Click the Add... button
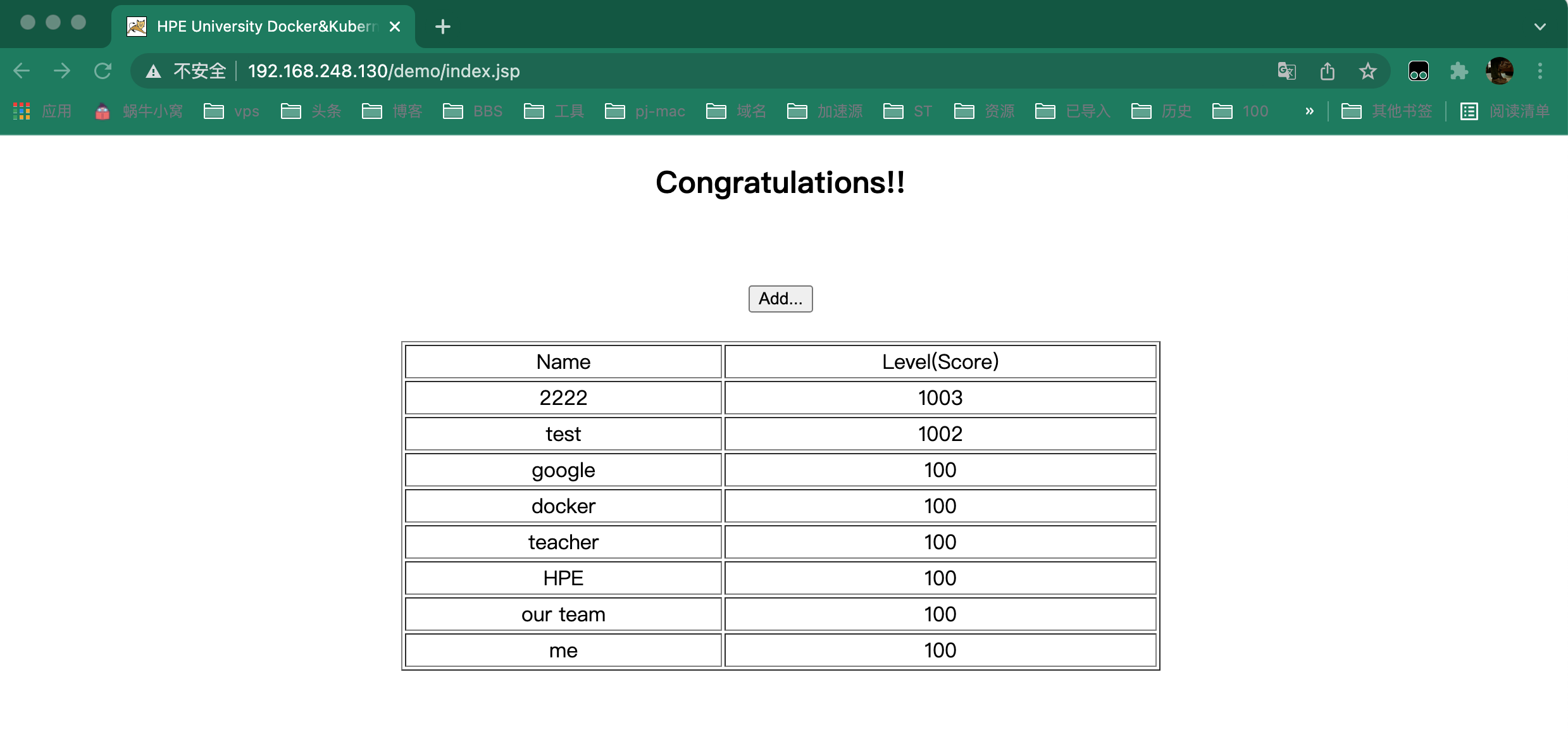Screen dimensions: 1568x739 pyautogui.click(x=780, y=299)
